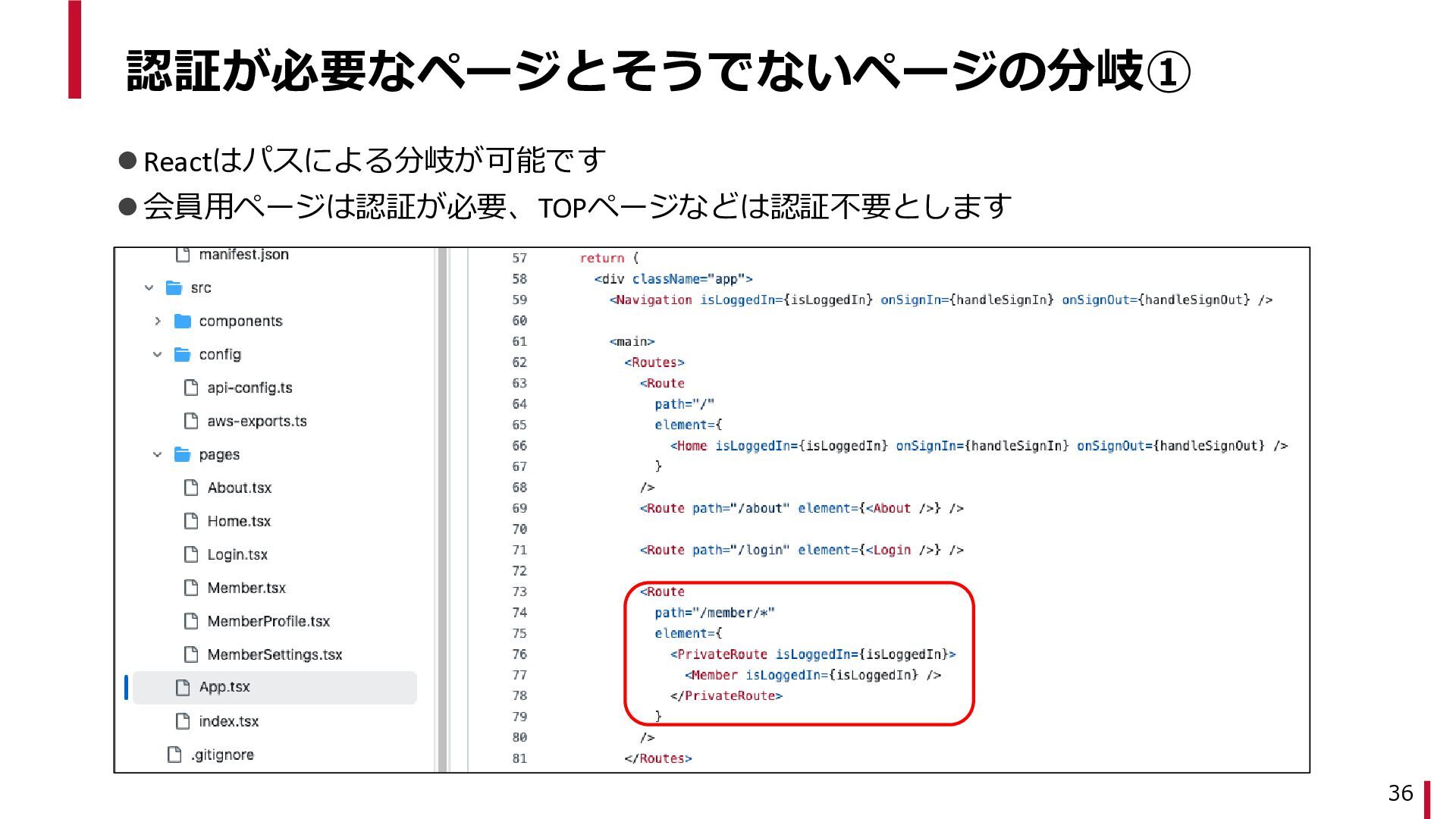This screenshot has height=819, width=1456.
Task: Open aws-exports.ts in the file tree
Action: click(256, 422)
